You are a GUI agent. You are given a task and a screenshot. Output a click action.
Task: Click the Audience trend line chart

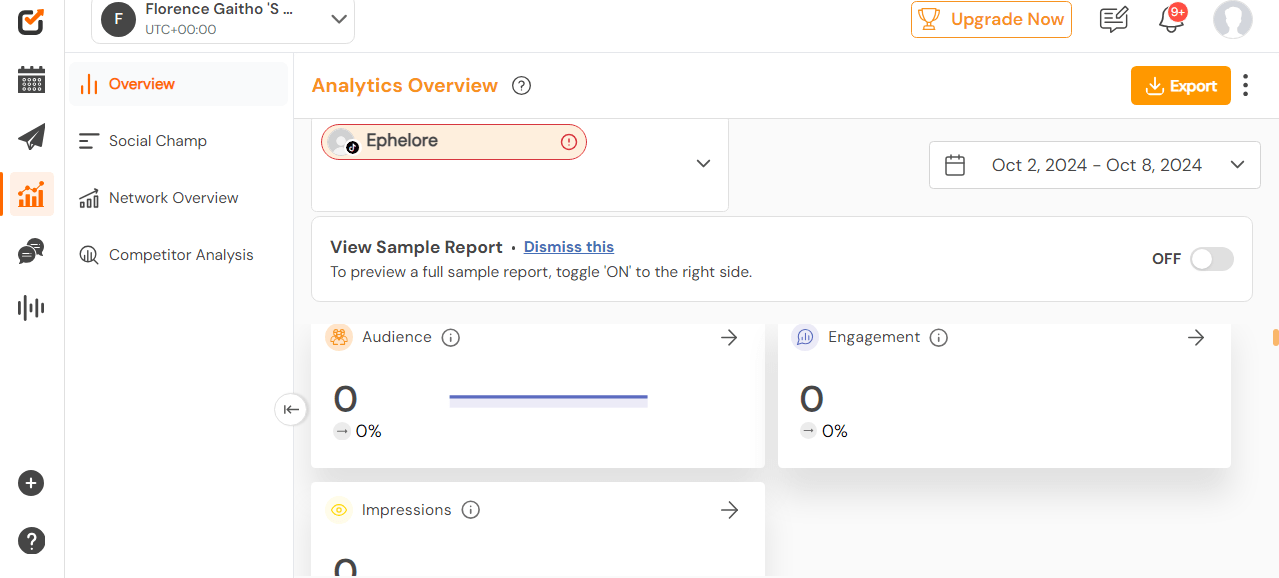click(x=549, y=400)
